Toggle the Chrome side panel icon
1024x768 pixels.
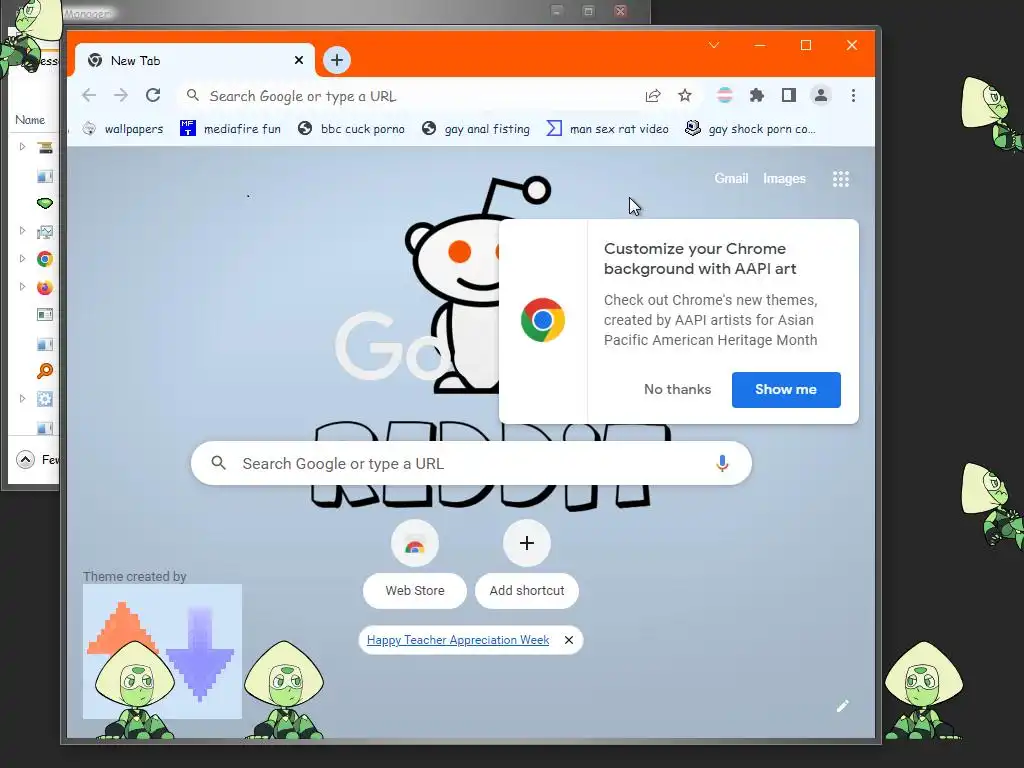point(789,95)
